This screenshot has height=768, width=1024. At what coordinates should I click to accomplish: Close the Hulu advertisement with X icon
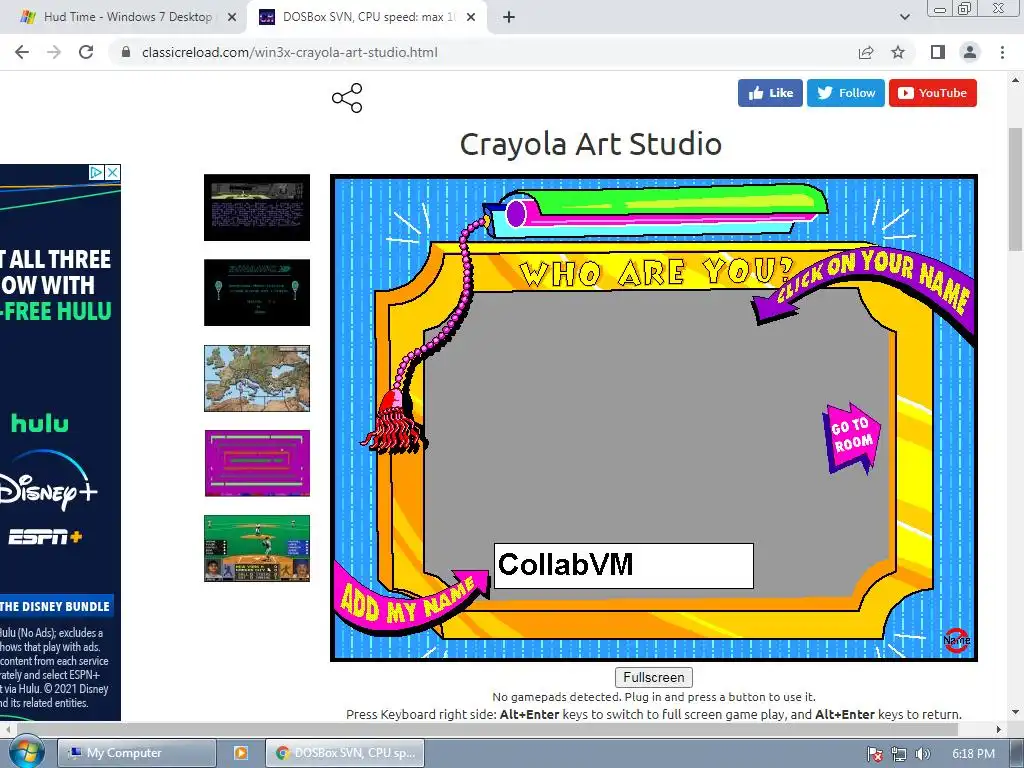112,172
